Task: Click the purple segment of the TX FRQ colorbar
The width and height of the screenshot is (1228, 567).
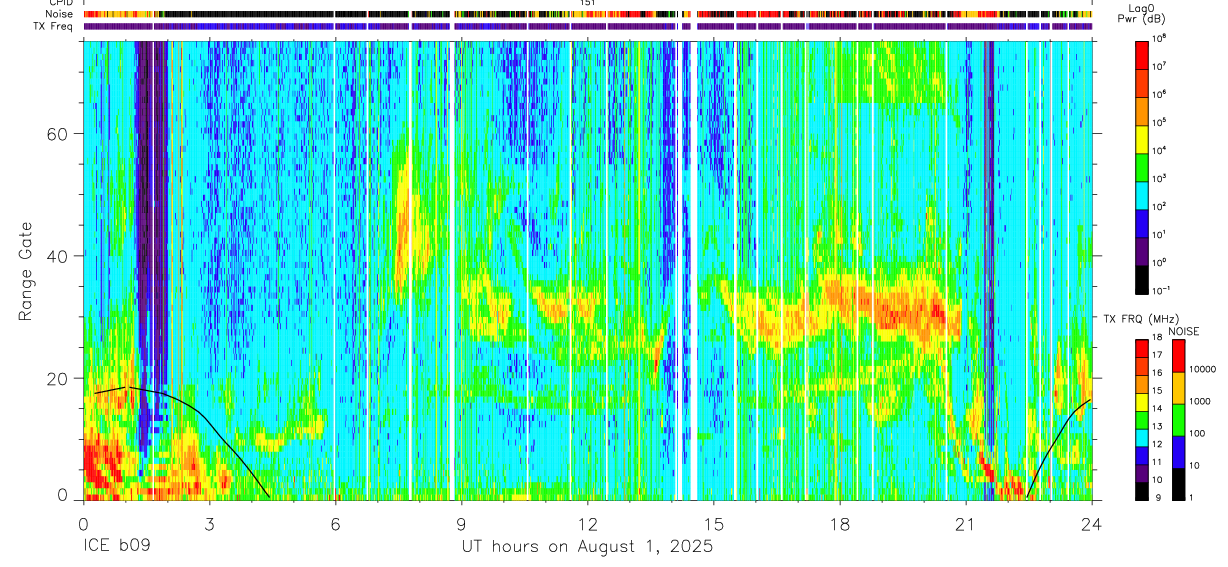Action: 1141,473
